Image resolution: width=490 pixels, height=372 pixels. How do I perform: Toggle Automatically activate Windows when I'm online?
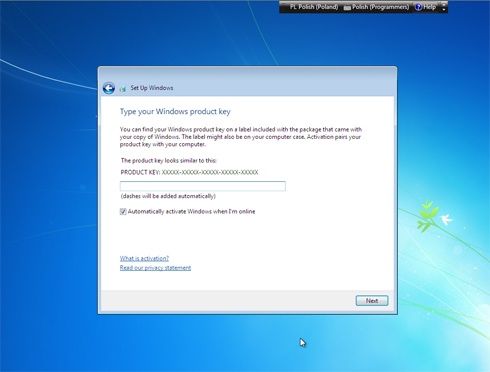(x=123, y=212)
